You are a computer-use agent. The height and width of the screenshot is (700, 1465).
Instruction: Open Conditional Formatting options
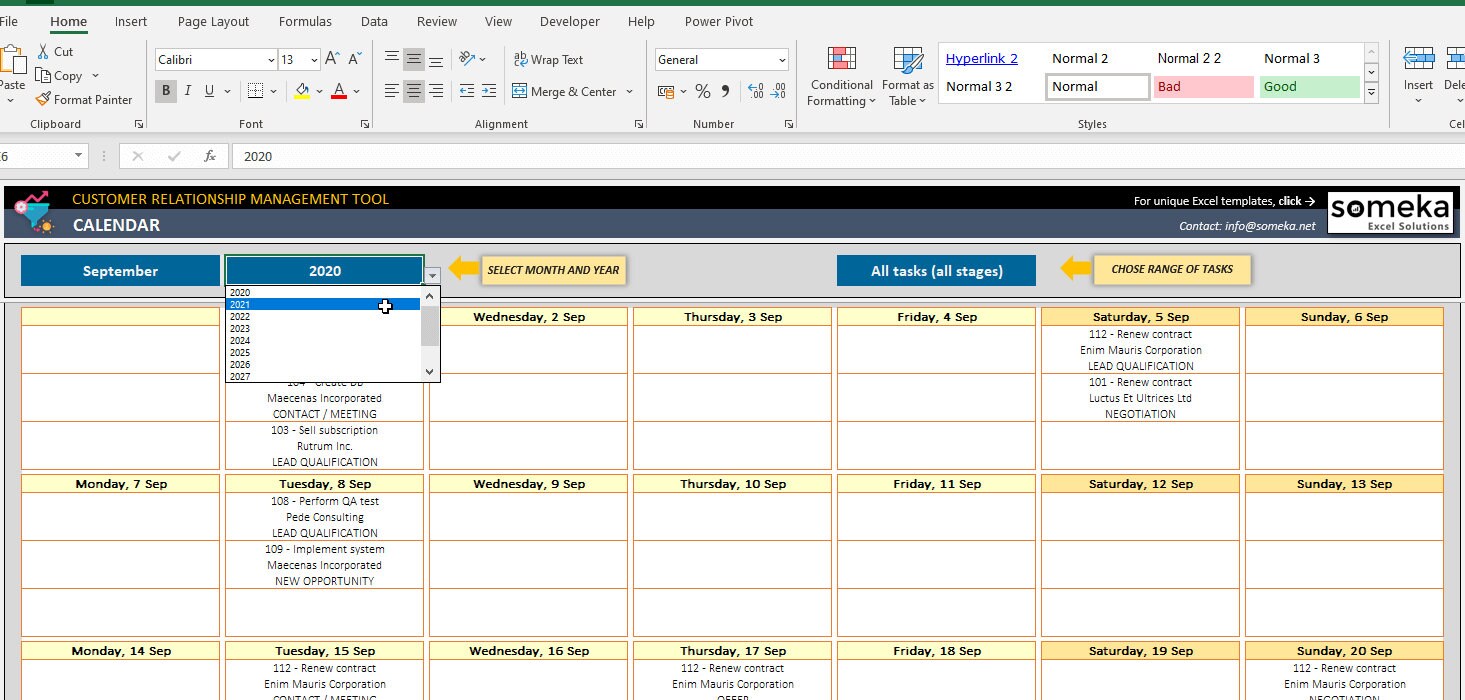tap(840, 75)
